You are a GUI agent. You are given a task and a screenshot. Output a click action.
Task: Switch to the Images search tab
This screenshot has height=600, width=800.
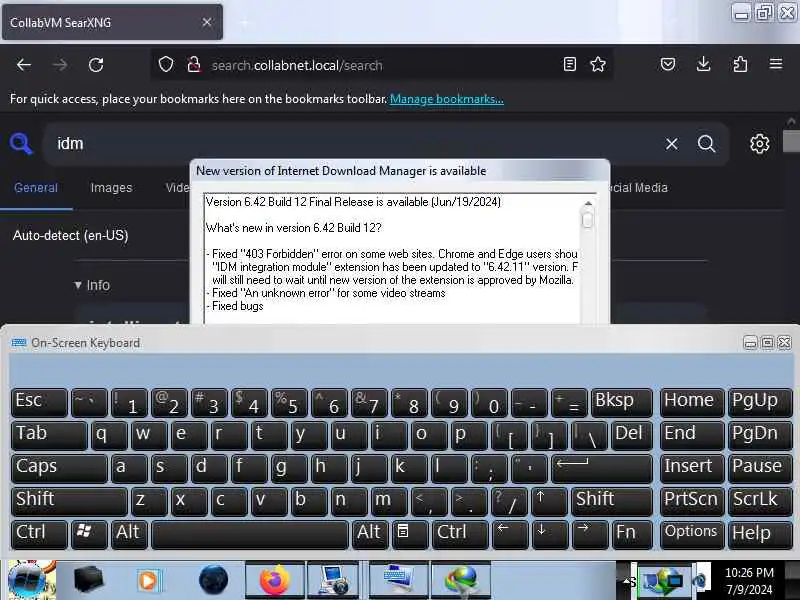point(111,188)
